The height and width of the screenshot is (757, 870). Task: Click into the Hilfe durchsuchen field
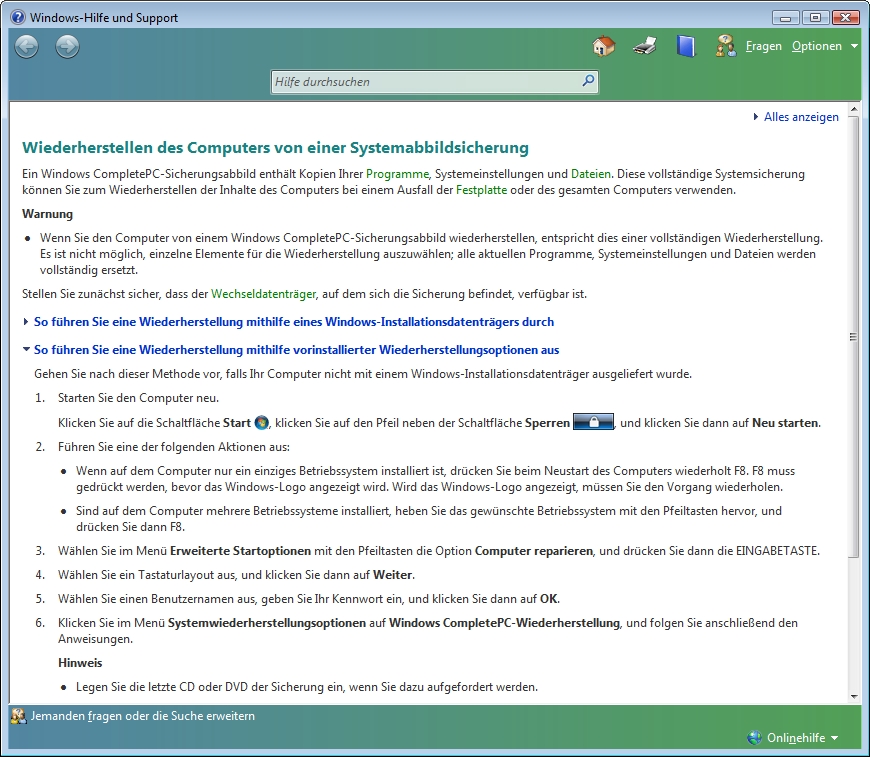(x=425, y=81)
